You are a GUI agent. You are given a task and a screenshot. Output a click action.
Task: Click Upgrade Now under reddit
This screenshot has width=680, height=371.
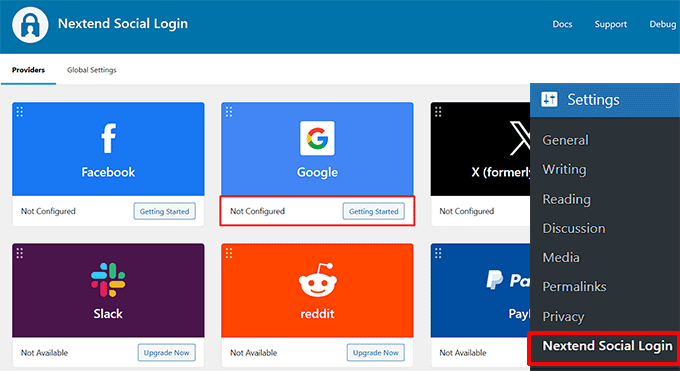376,352
